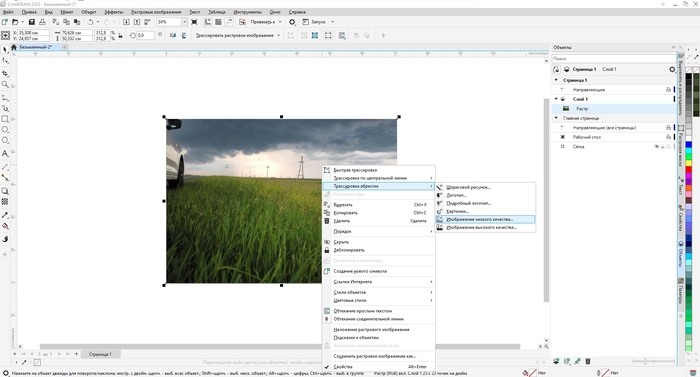This screenshot has width=700, height=377.
Task: Click the Print icon in toolbar
Action: pyautogui.click(x=42, y=21)
